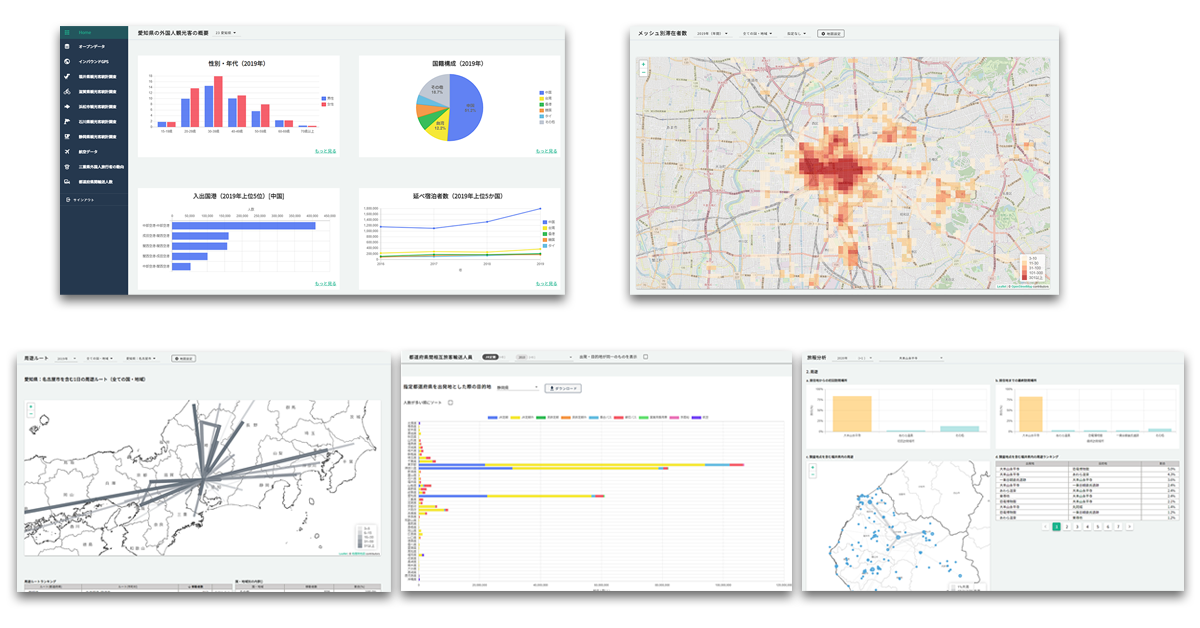Zoom out on the メッシュ別滞在者数 heatmap
1200x628 pixels.
click(x=643, y=73)
